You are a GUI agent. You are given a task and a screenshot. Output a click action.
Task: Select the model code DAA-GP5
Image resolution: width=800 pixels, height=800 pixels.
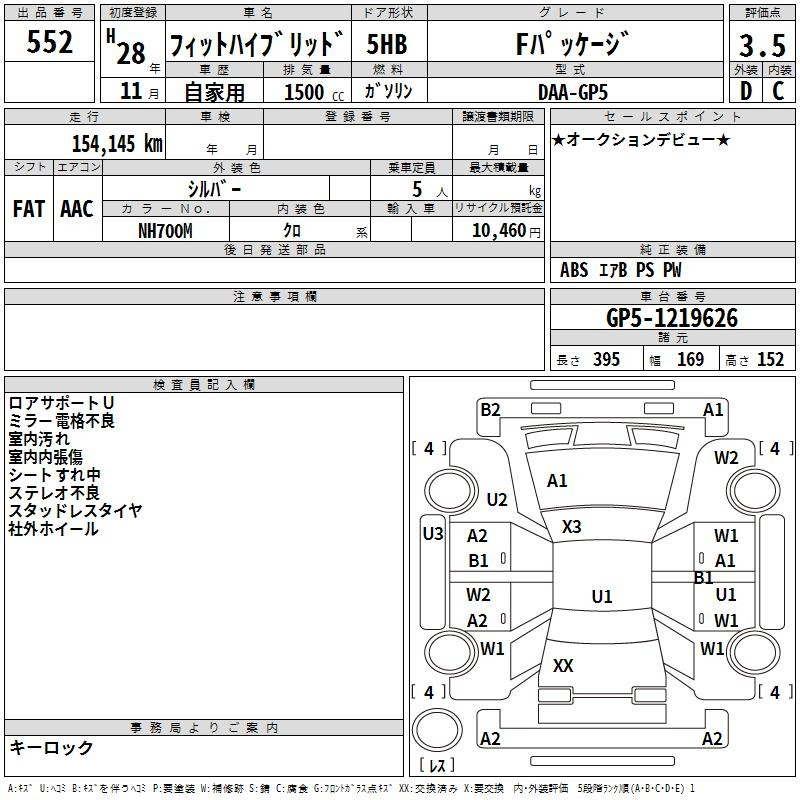pos(573,92)
